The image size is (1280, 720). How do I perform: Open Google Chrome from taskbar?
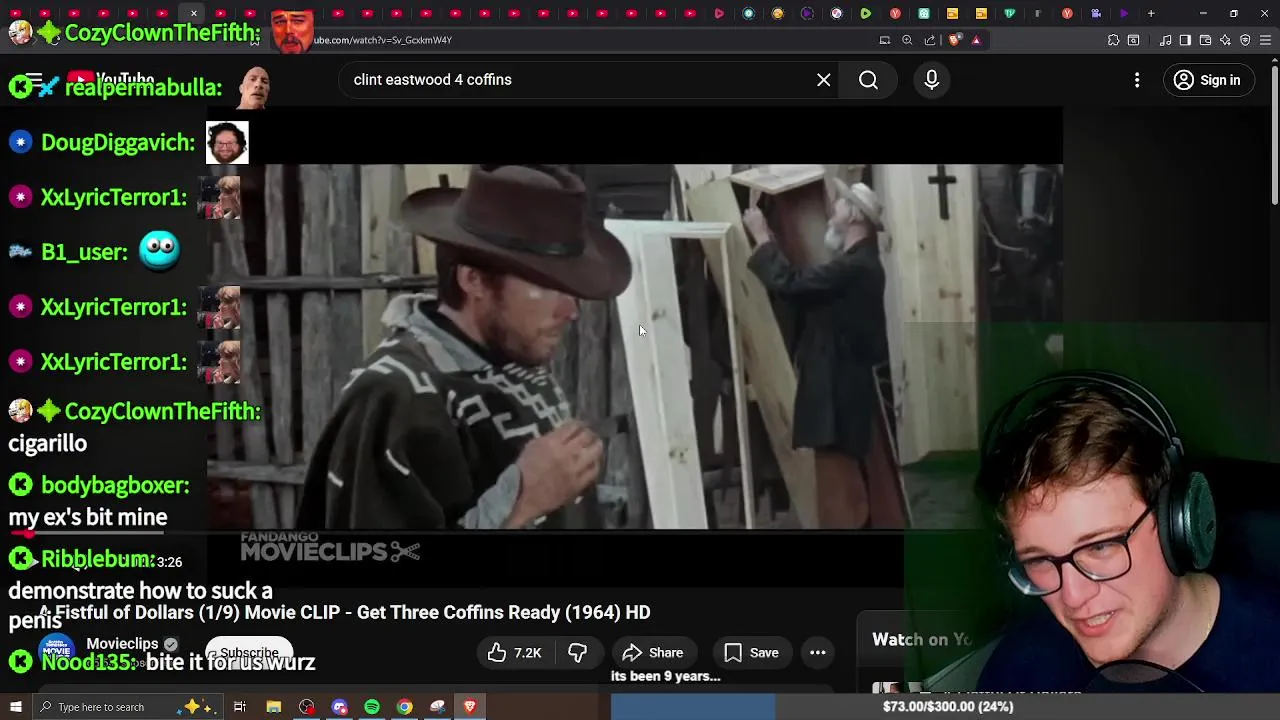pyautogui.click(x=404, y=707)
